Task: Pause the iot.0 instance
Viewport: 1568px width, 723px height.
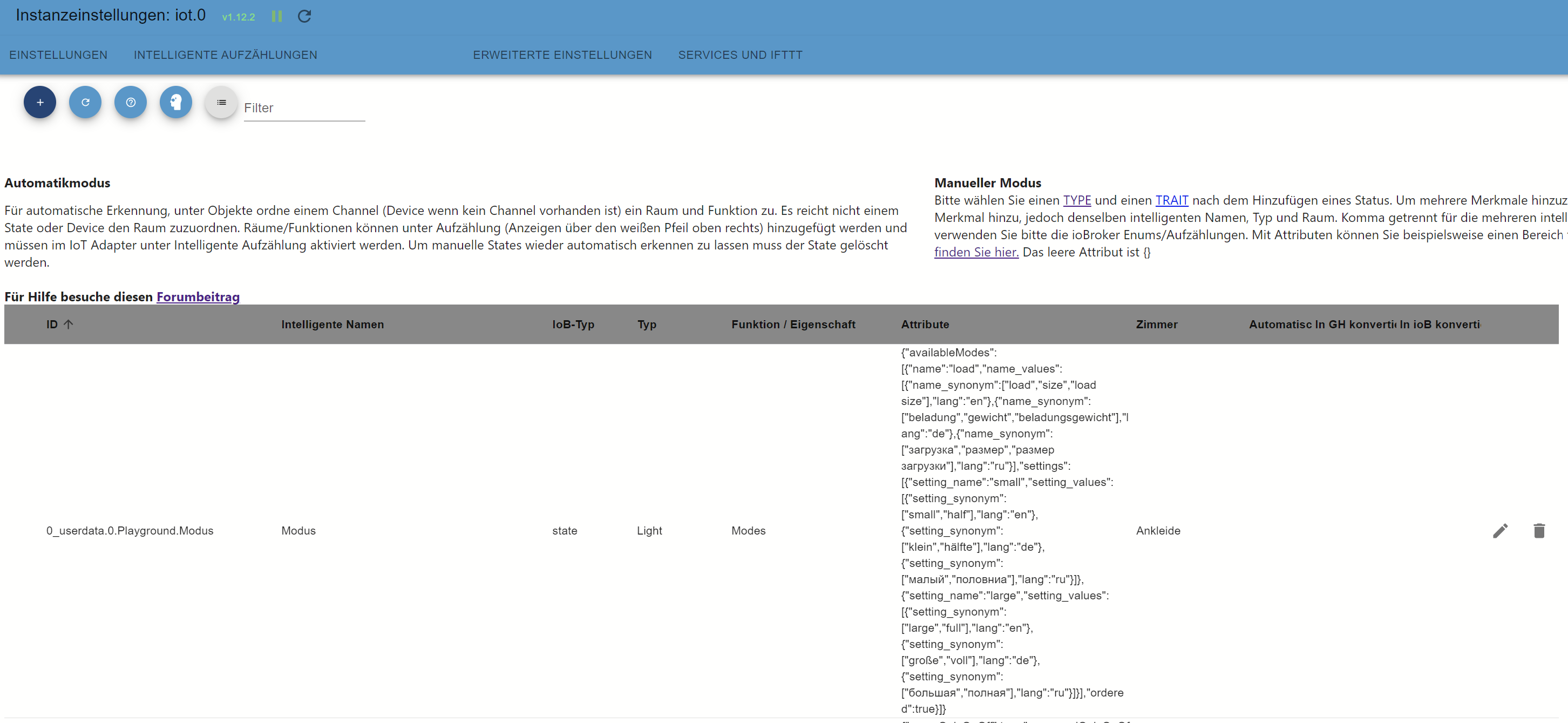Action: 277,16
